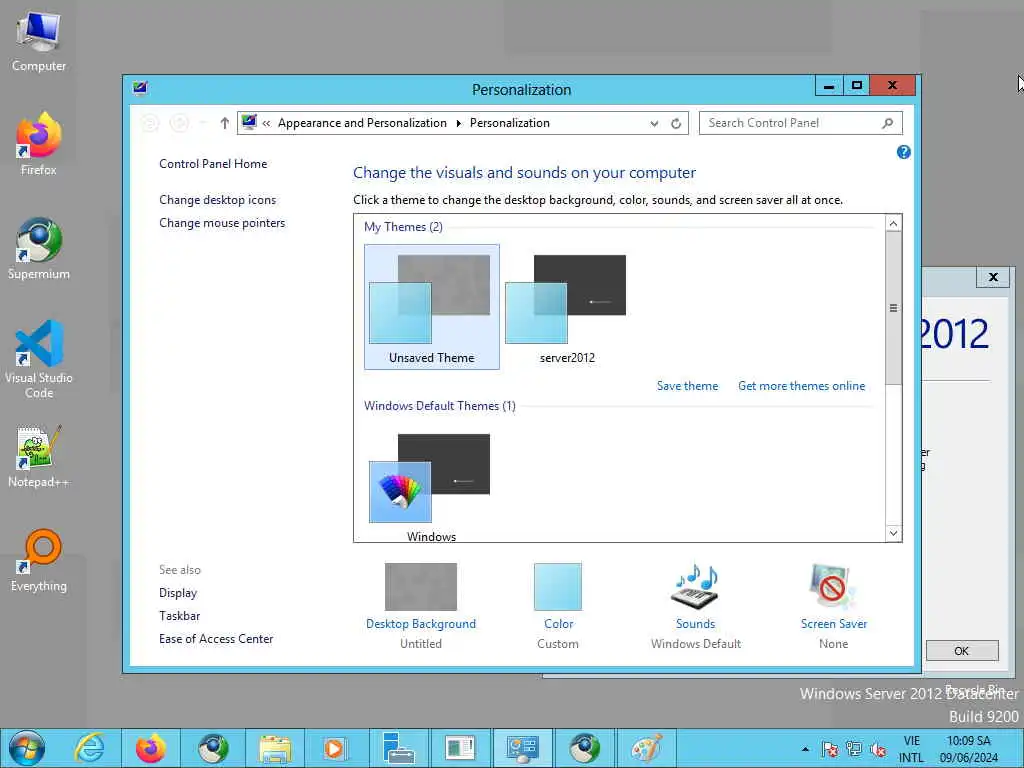Viewport: 1024px width, 768px height.
Task: Expand the address bar history dropdown
Action: [x=654, y=123]
